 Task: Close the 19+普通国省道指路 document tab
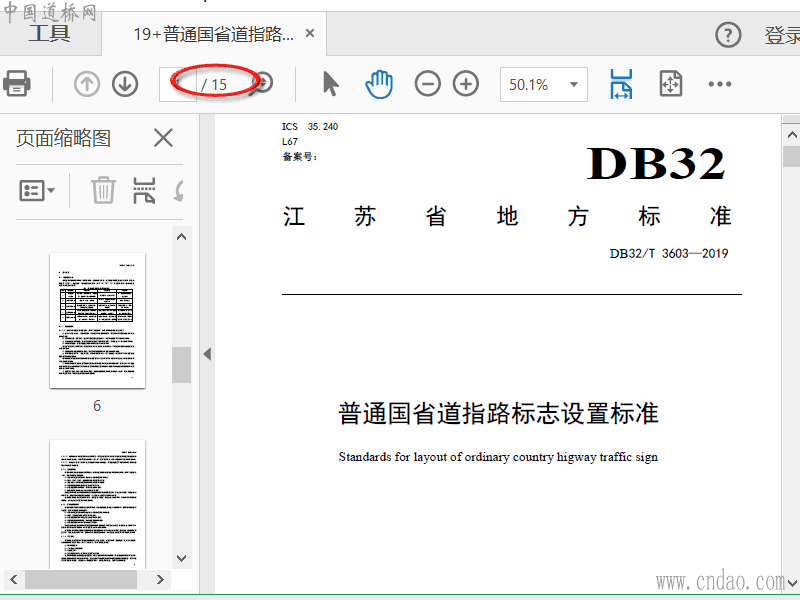310,34
